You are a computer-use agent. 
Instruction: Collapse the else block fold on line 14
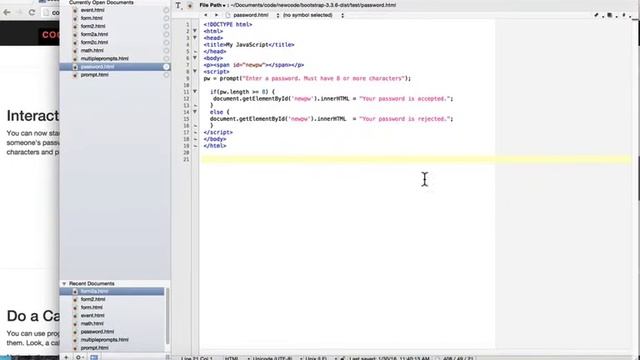click(x=195, y=112)
